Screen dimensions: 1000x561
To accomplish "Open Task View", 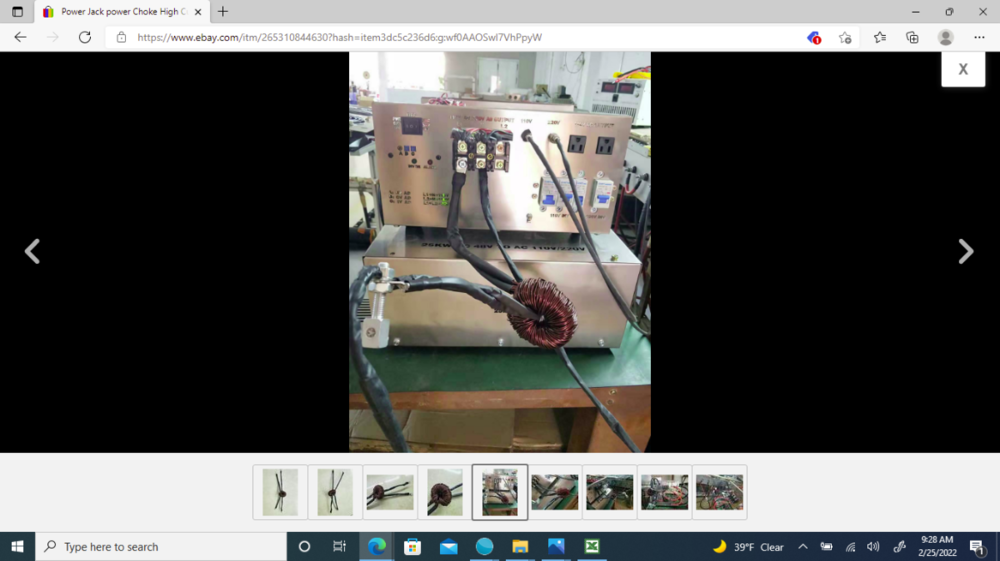I will tap(339, 546).
